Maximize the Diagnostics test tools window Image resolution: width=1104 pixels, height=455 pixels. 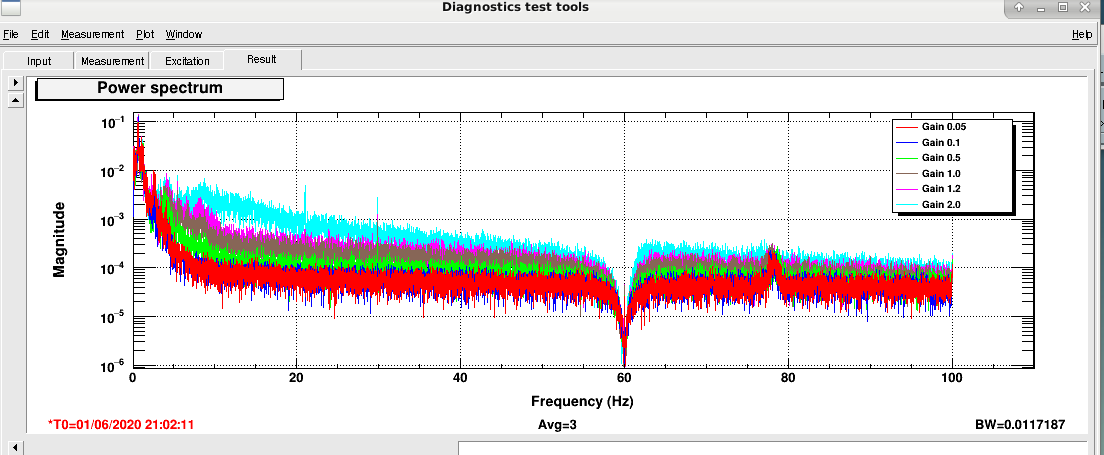tap(1063, 8)
